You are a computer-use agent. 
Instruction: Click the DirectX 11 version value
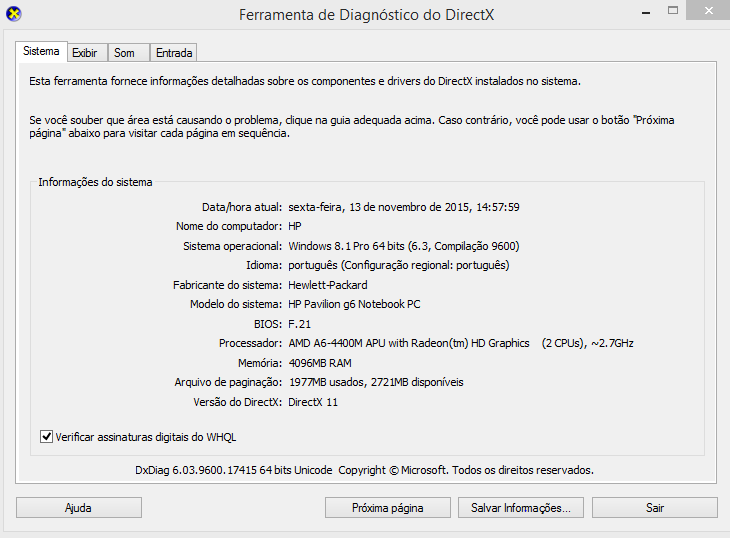coord(315,402)
